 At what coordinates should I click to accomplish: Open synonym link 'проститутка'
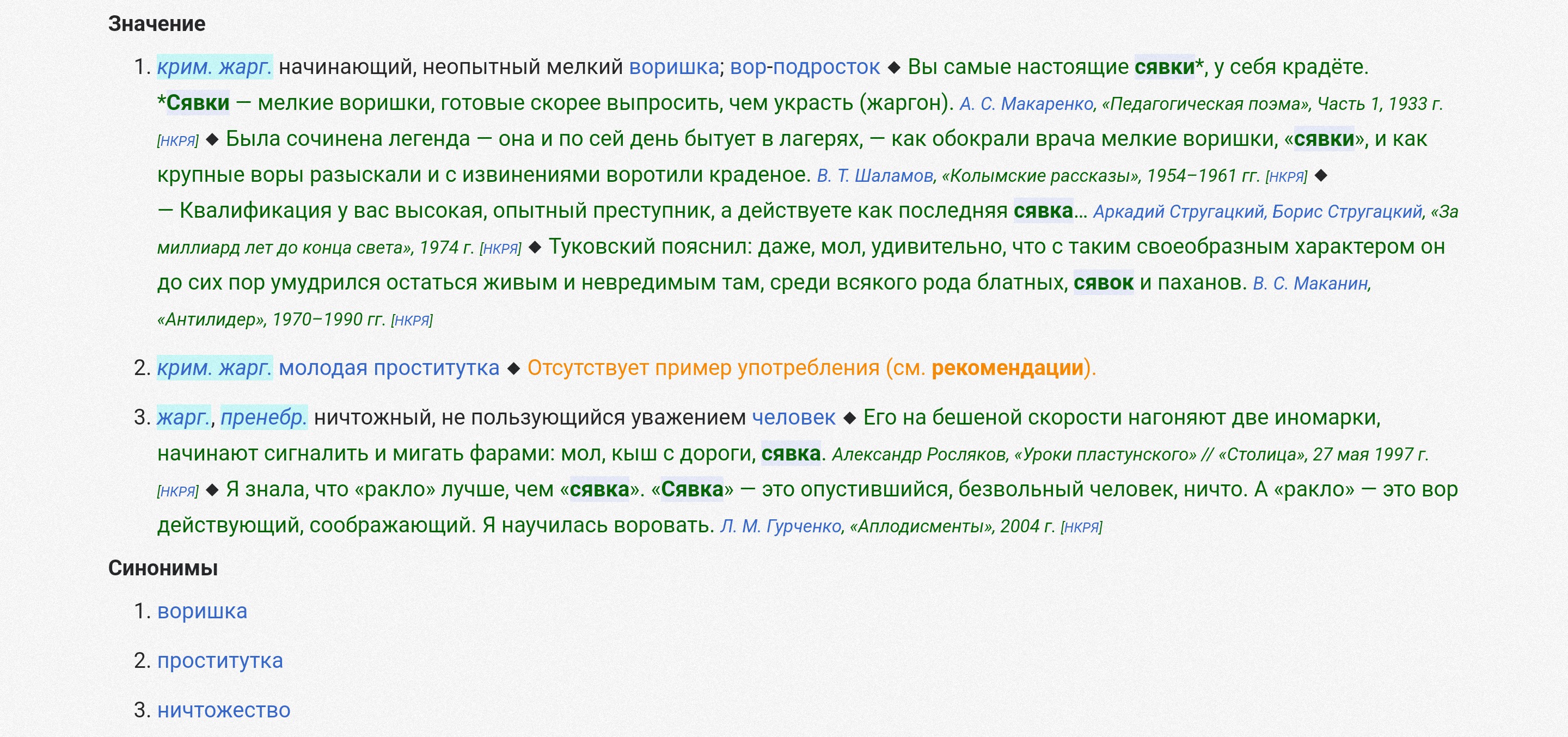(x=220, y=660)
